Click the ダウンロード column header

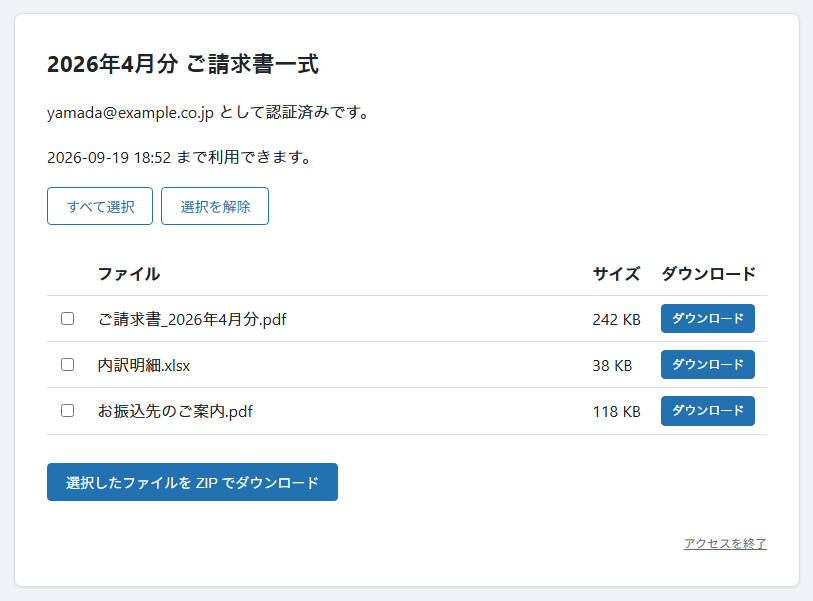coord(708,274)
